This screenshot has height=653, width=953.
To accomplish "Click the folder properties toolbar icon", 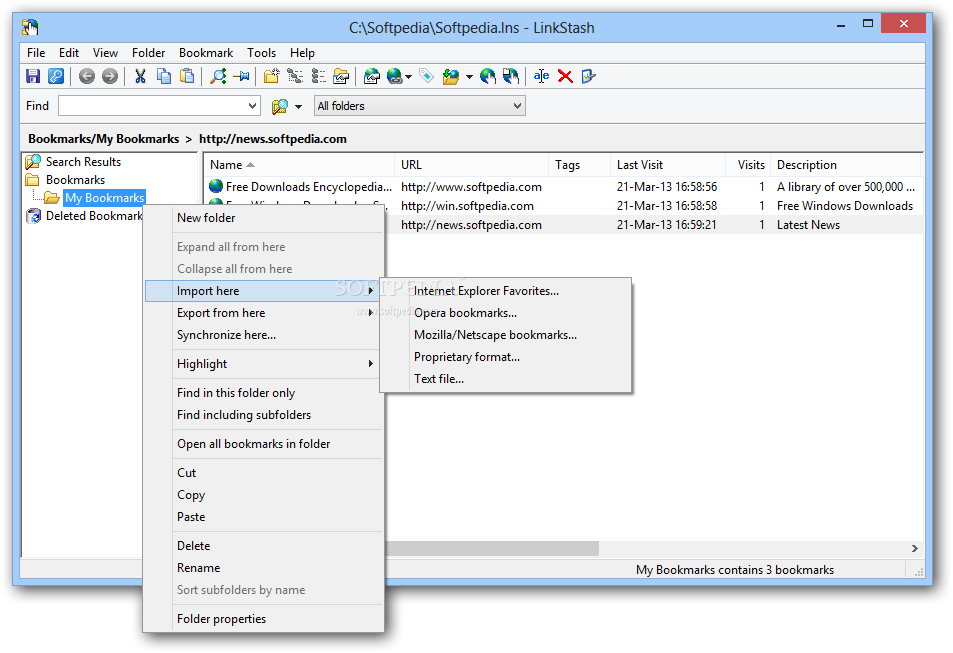I will (x=342, y=76).
